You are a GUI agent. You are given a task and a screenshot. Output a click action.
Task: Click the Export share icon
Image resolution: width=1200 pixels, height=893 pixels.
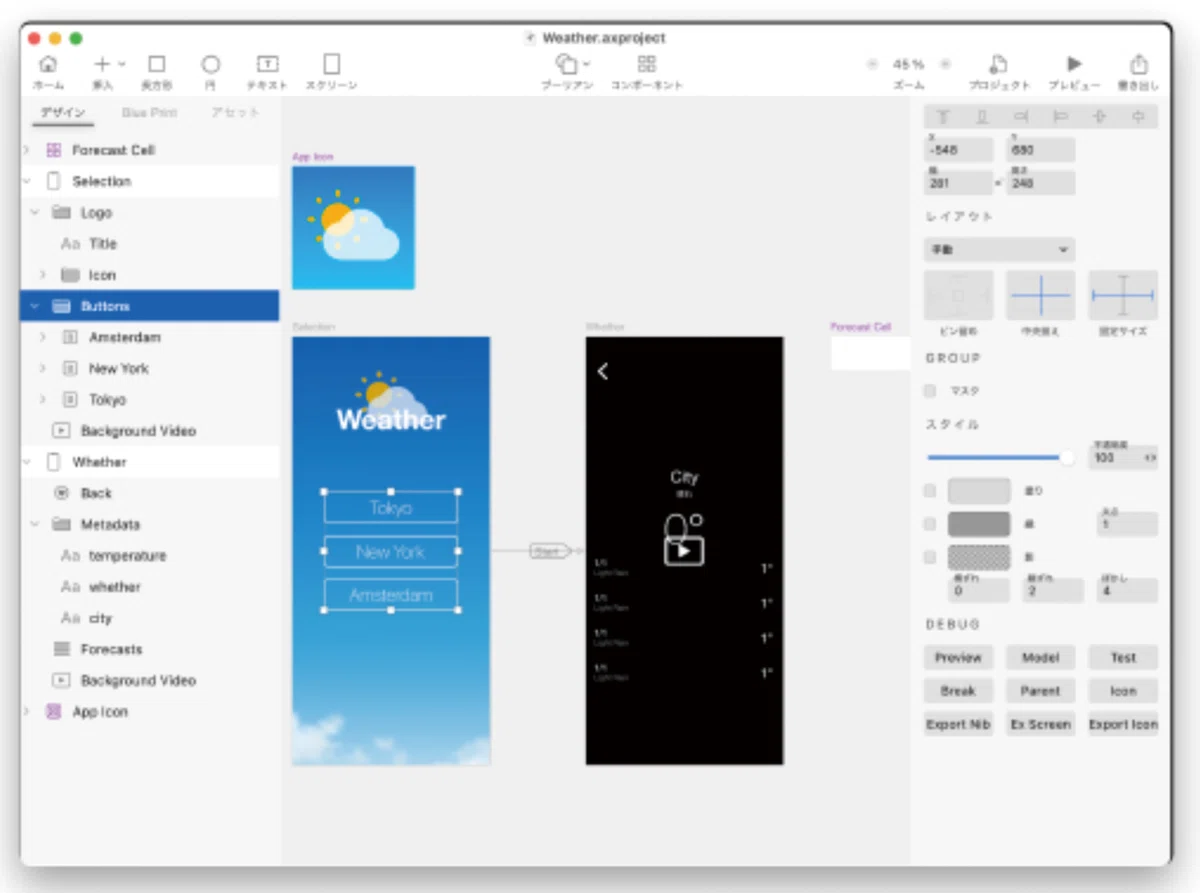(1138, 65)
